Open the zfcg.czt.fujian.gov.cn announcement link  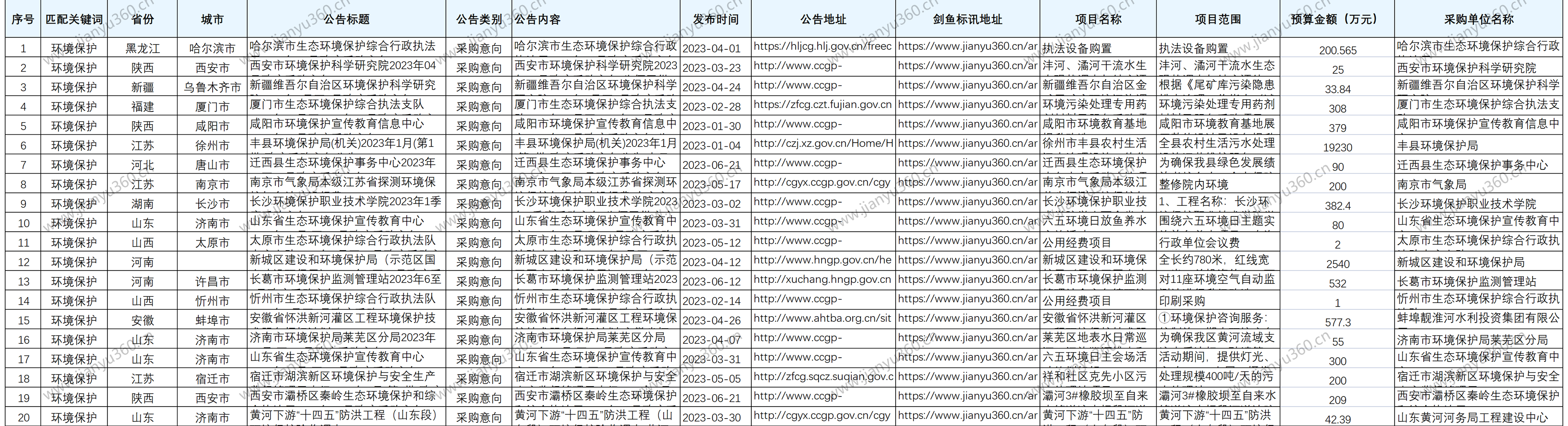pyautogui.click(x=823, y=105)
